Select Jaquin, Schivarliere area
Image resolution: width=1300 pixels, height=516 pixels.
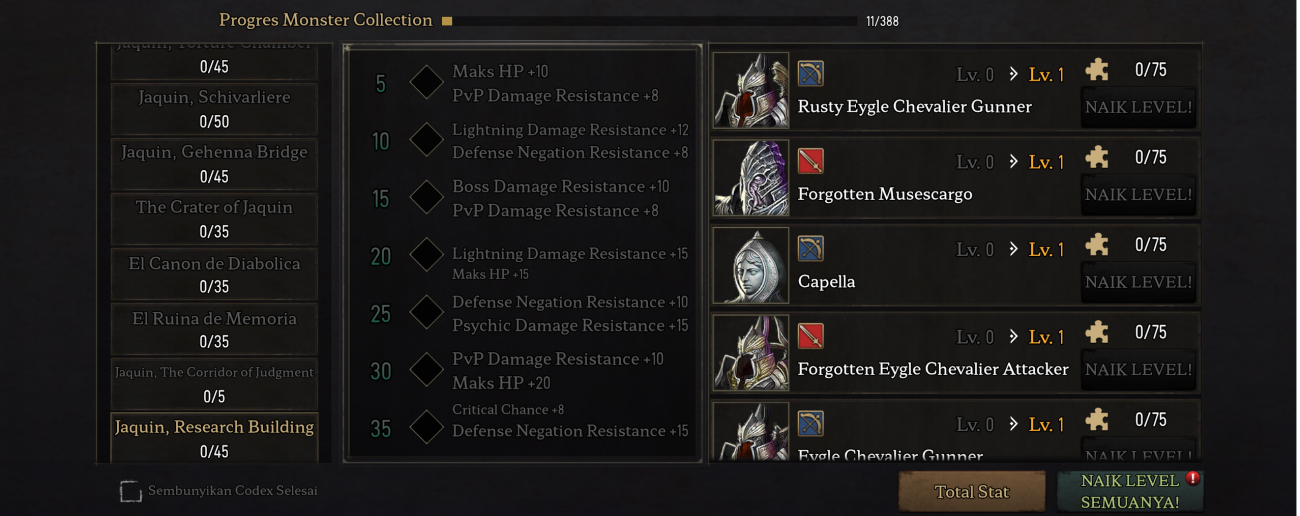pyautogui.click(x=214, y=109)
